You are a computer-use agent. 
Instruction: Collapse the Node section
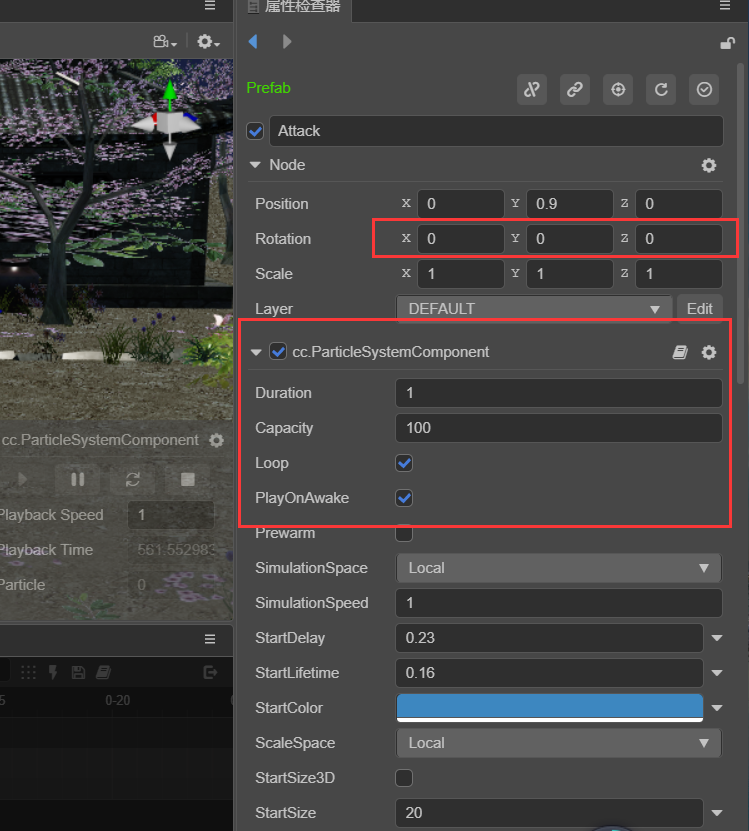[255, 165]
